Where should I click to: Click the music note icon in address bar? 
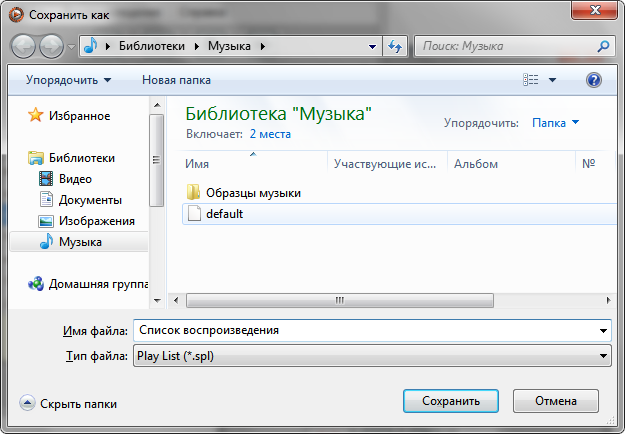(x=91, y=46)
